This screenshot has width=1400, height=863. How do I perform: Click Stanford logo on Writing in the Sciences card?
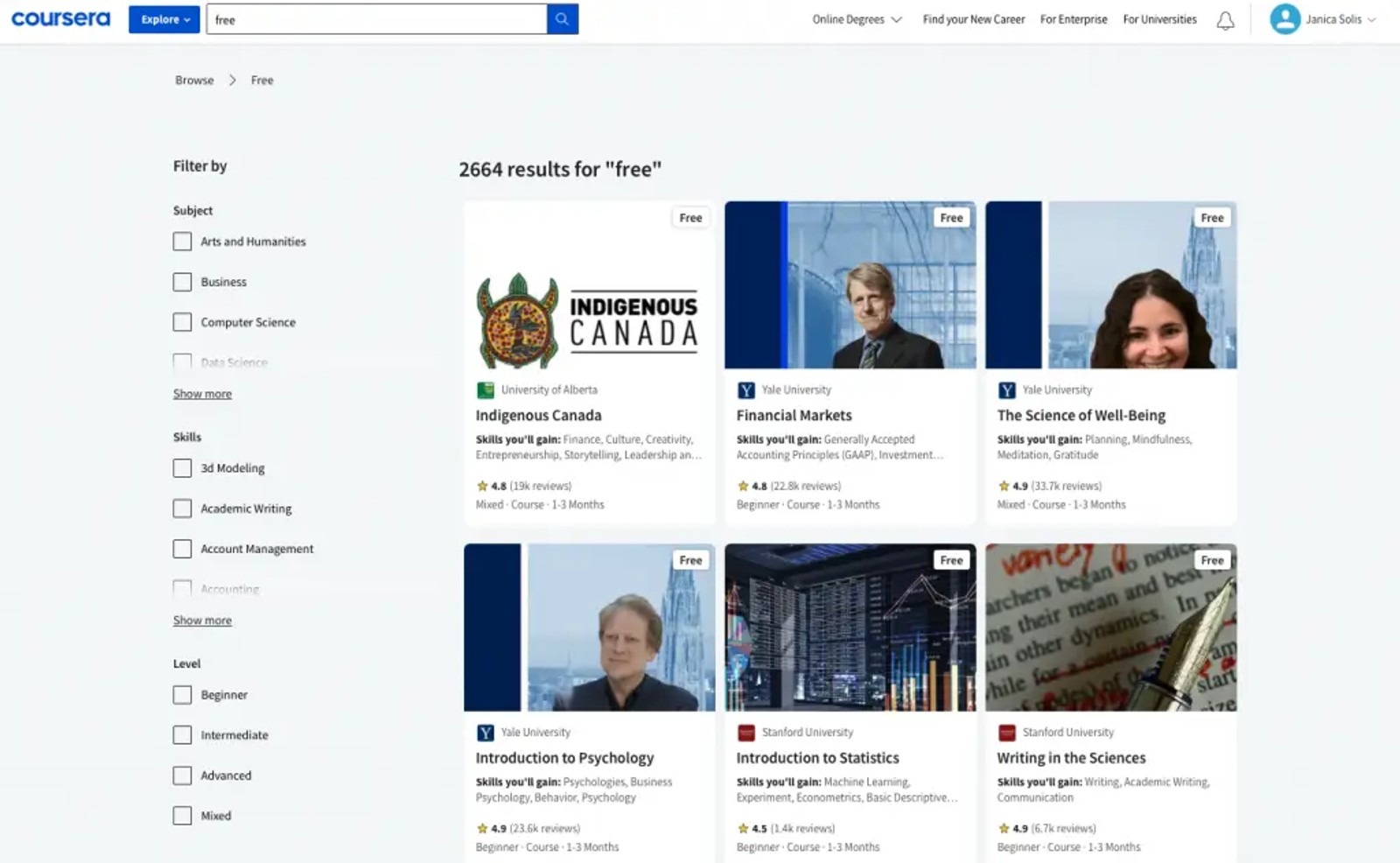pyautogui.click(x=1006, y=733)
